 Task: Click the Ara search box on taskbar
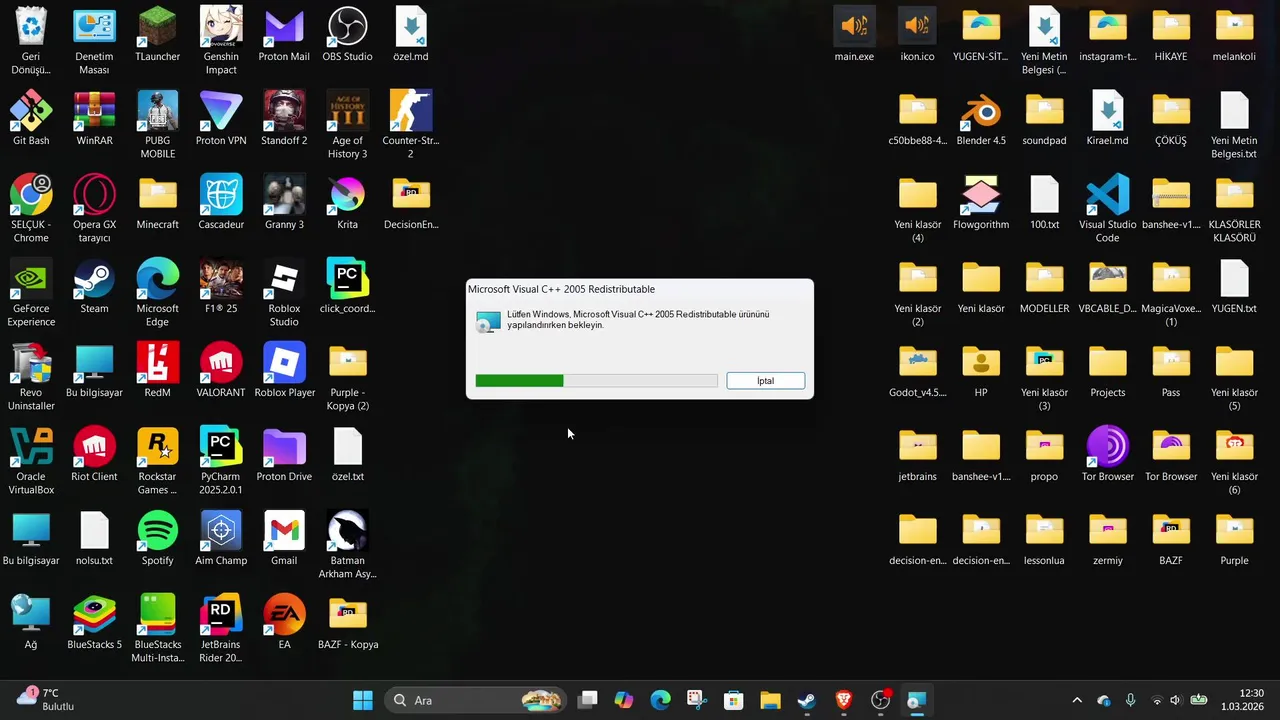pos(475,700)
